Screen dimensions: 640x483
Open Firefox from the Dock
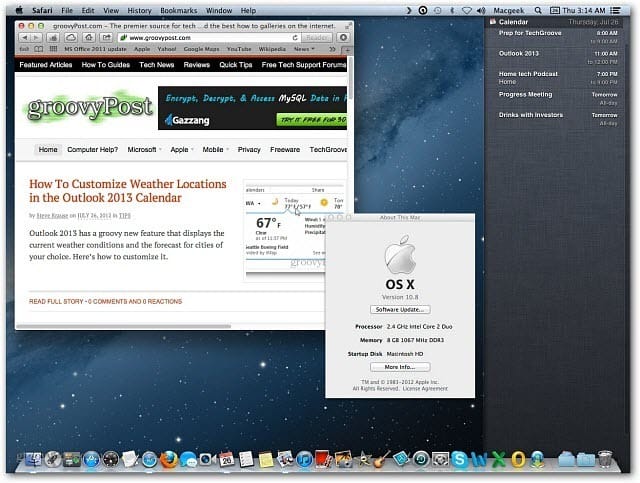click(x=169, y=460)
